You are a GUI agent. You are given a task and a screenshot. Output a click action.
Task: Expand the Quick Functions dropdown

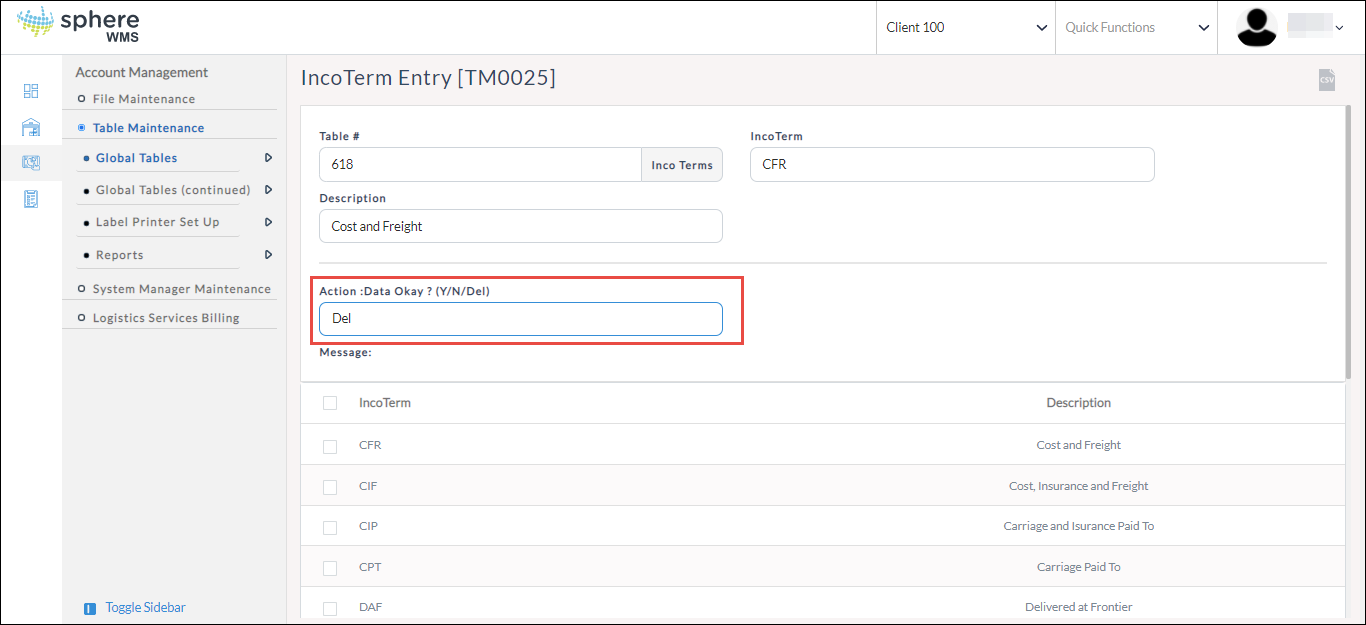click(1136, 28)
